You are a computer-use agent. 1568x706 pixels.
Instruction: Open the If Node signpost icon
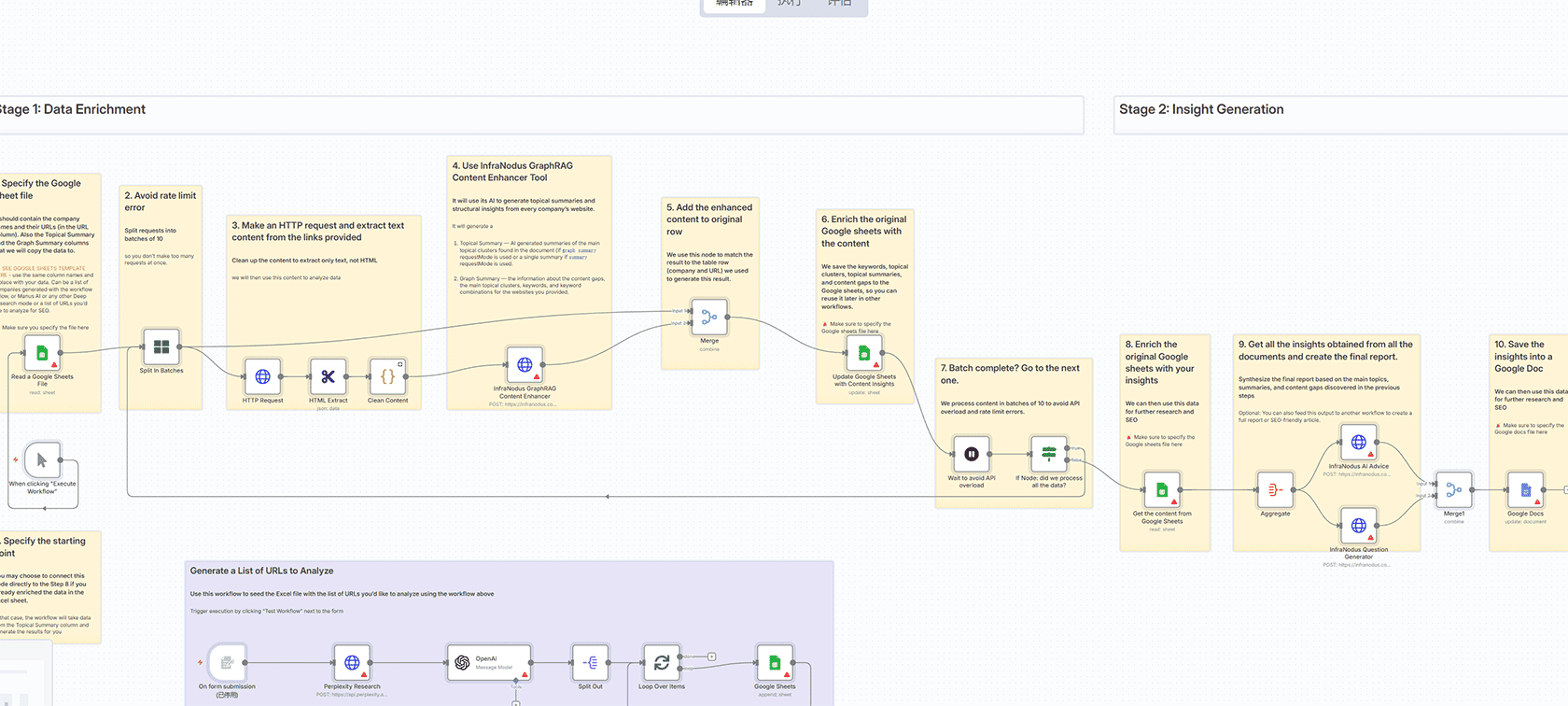pos(1048,454)
